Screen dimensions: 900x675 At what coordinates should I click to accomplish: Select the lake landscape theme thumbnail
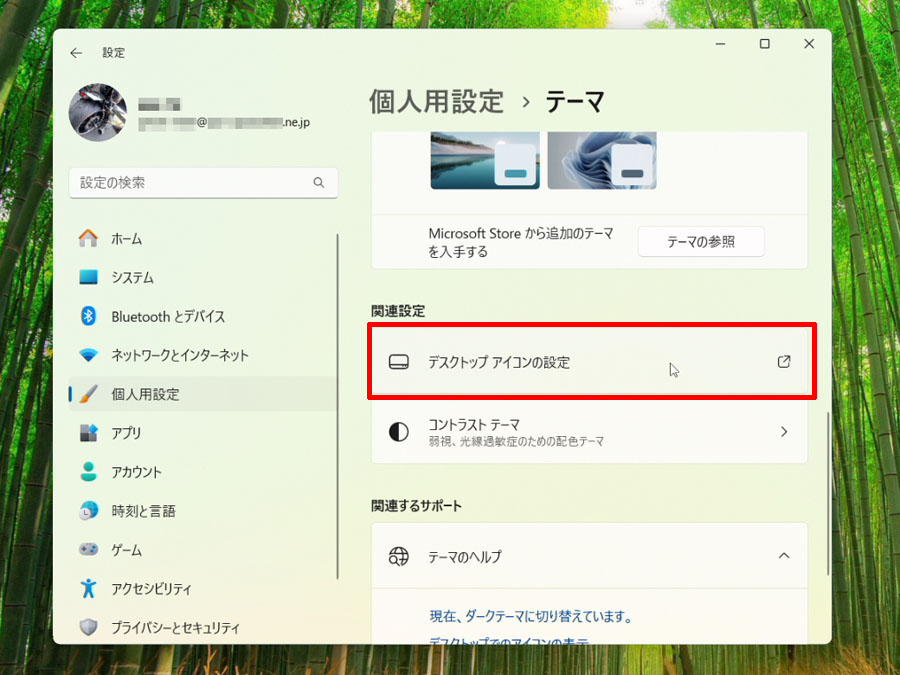[x=485, y=160]
